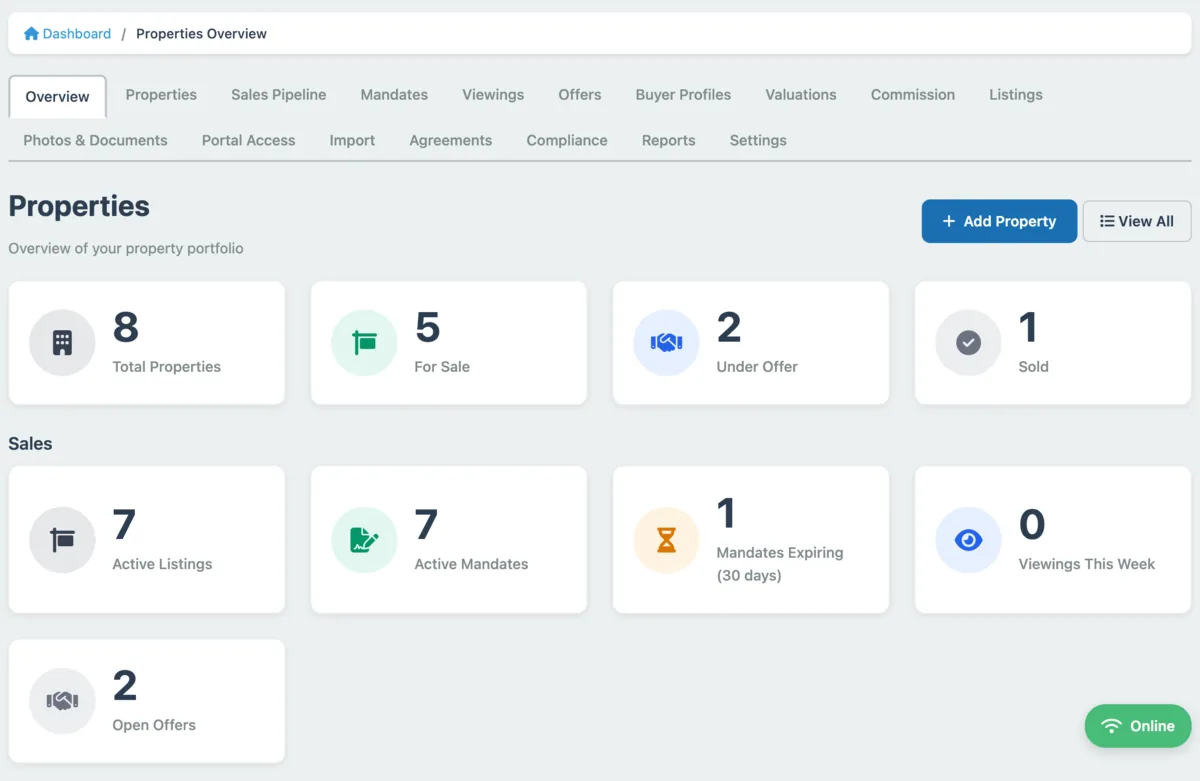
Task: Click the green sign icon for For Sale
Action: coord(364,343)
